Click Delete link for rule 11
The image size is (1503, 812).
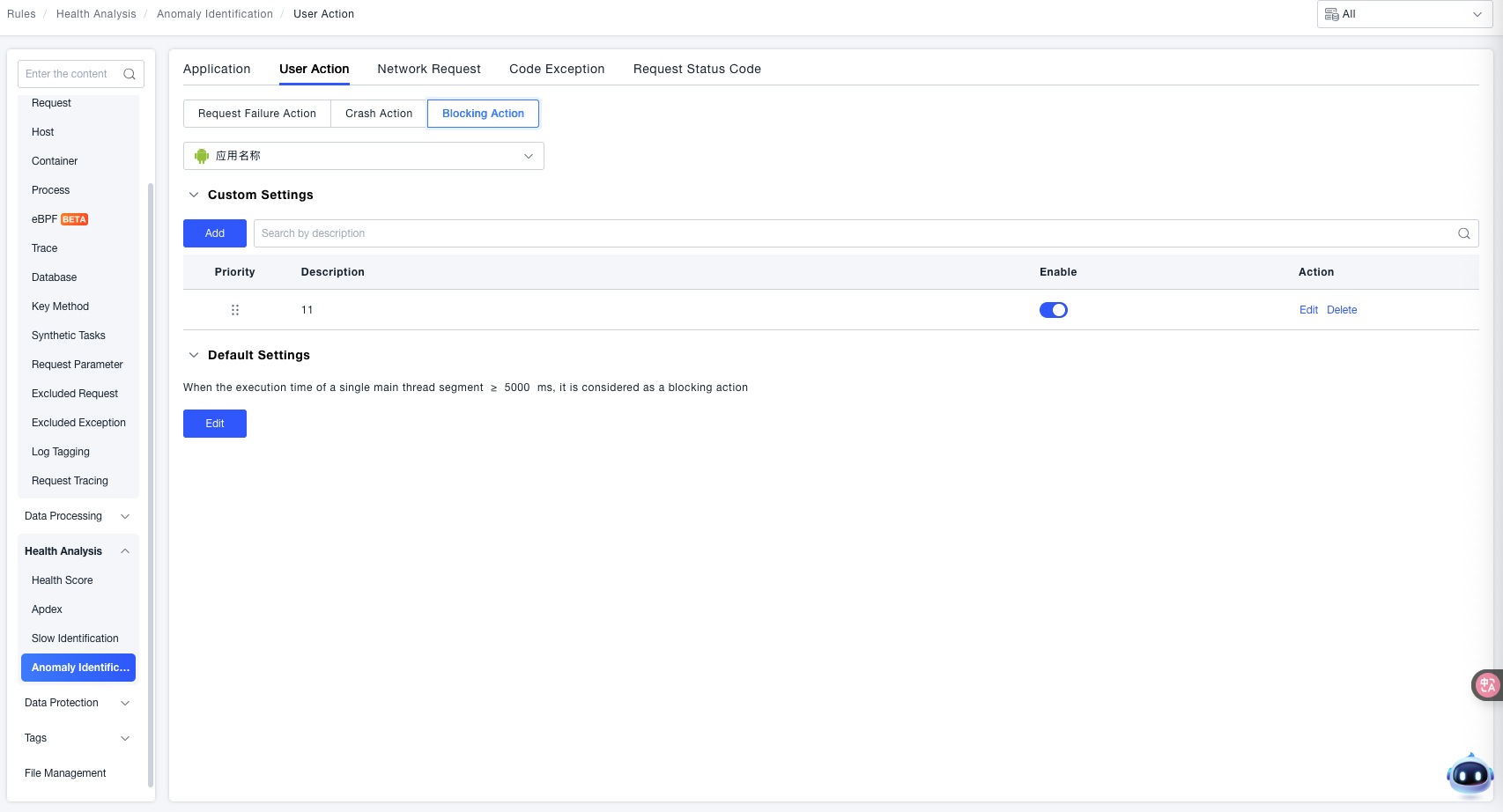pyautogui.click(x=1341, y=310)
